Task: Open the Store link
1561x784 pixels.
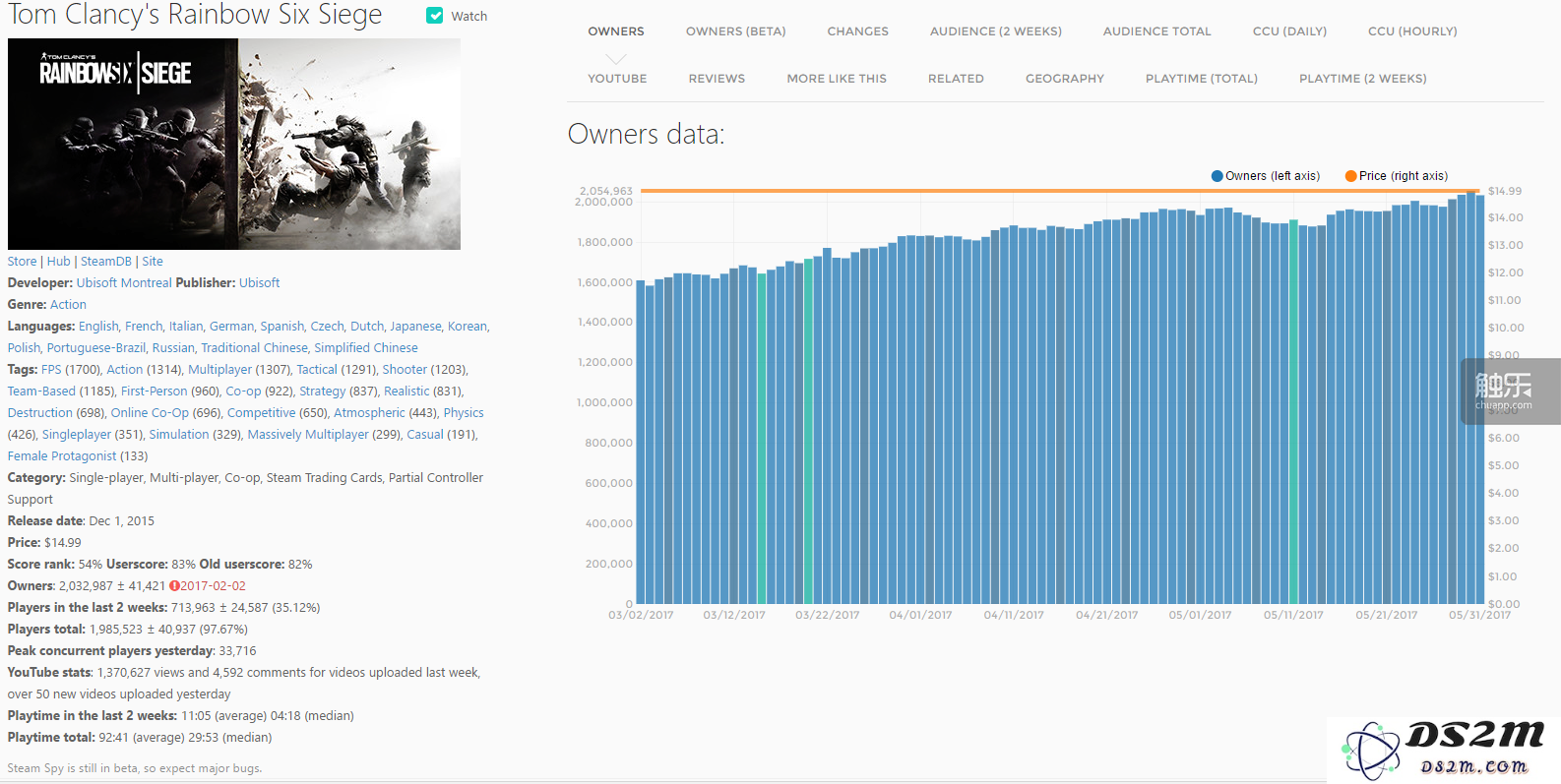Action: point(22,262)
